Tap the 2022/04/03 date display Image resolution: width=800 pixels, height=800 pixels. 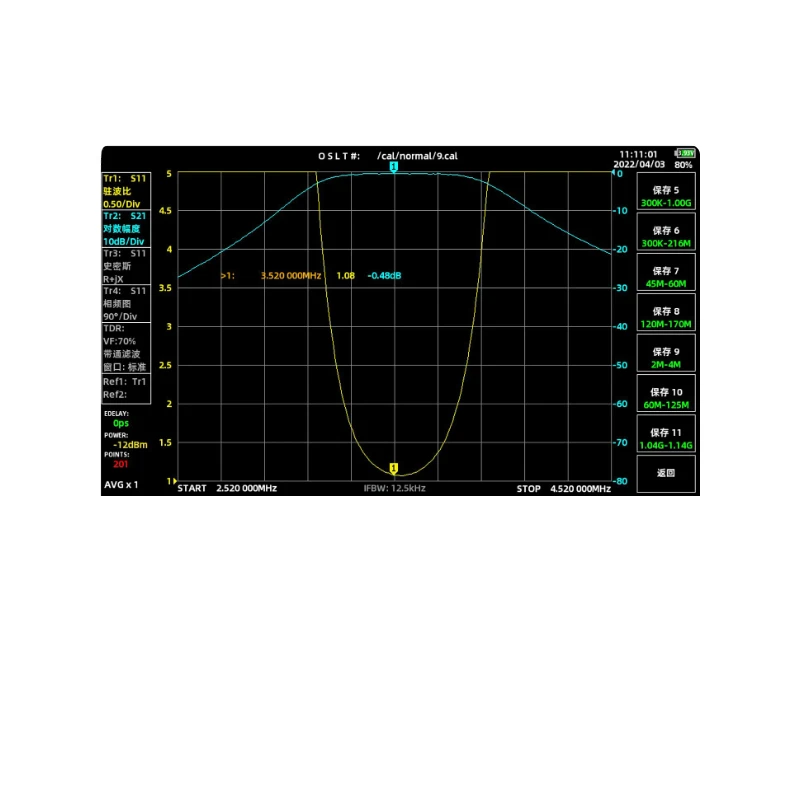639,164
